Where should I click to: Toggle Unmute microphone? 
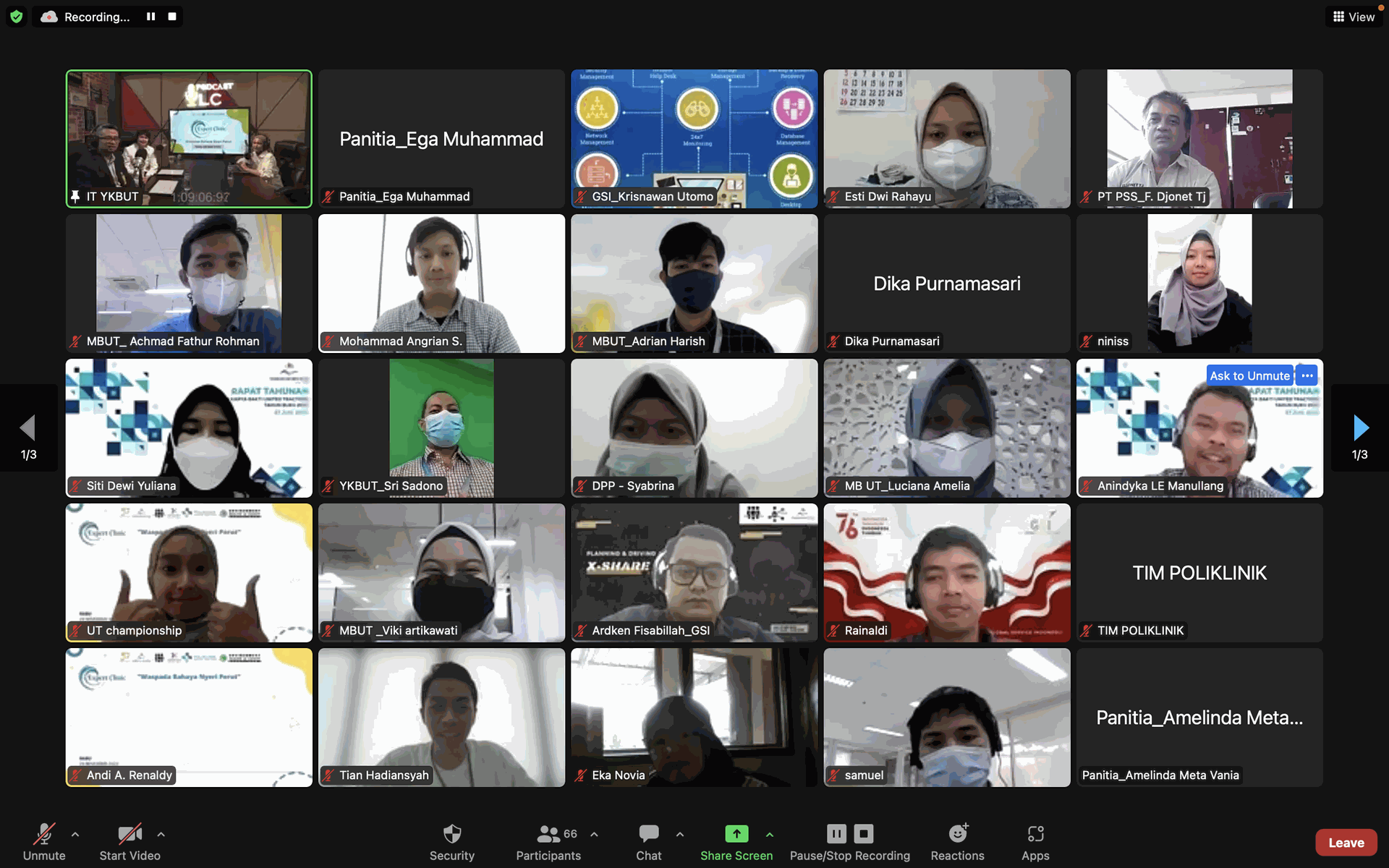point(44,834)
